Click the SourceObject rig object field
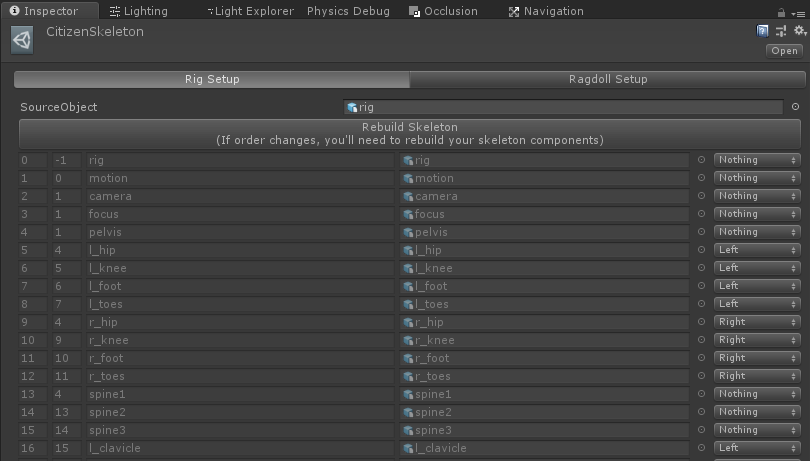This screenshot has width=810, height=461. tap(564, 107)
